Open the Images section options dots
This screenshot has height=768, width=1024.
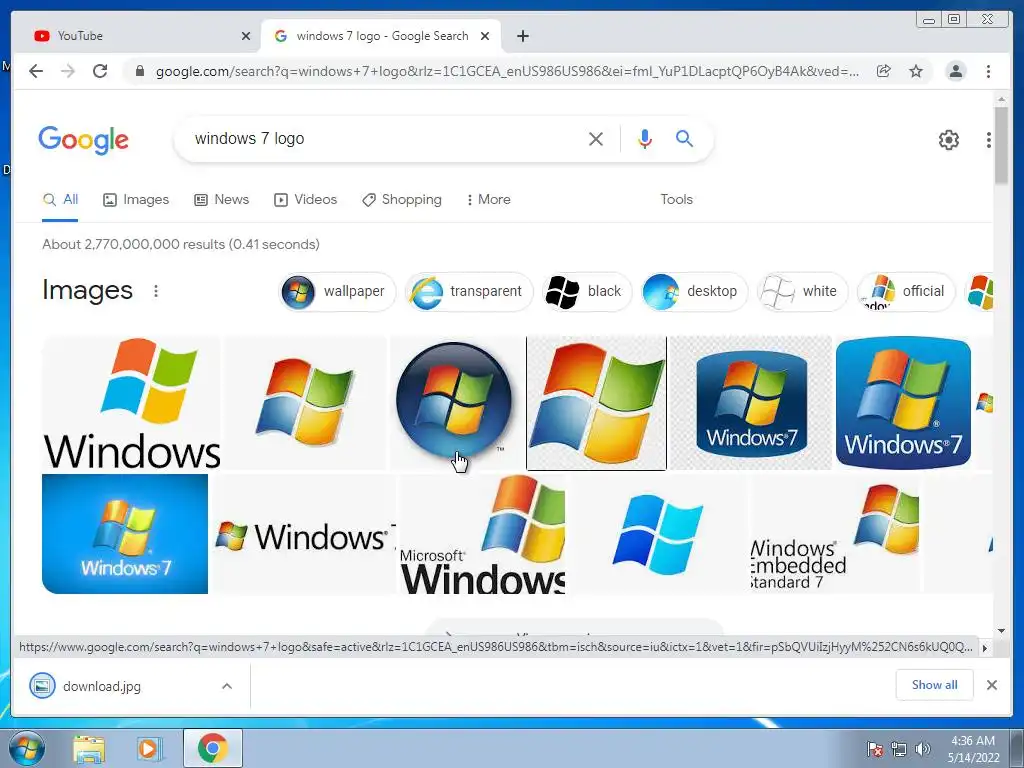[155, 291]
